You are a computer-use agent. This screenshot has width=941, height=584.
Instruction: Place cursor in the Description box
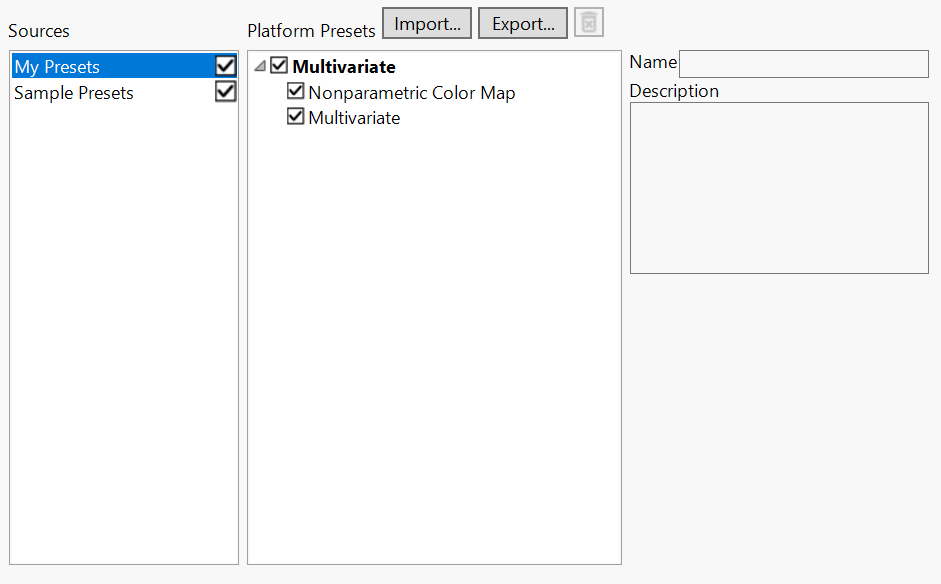click(x=778, y=188)
